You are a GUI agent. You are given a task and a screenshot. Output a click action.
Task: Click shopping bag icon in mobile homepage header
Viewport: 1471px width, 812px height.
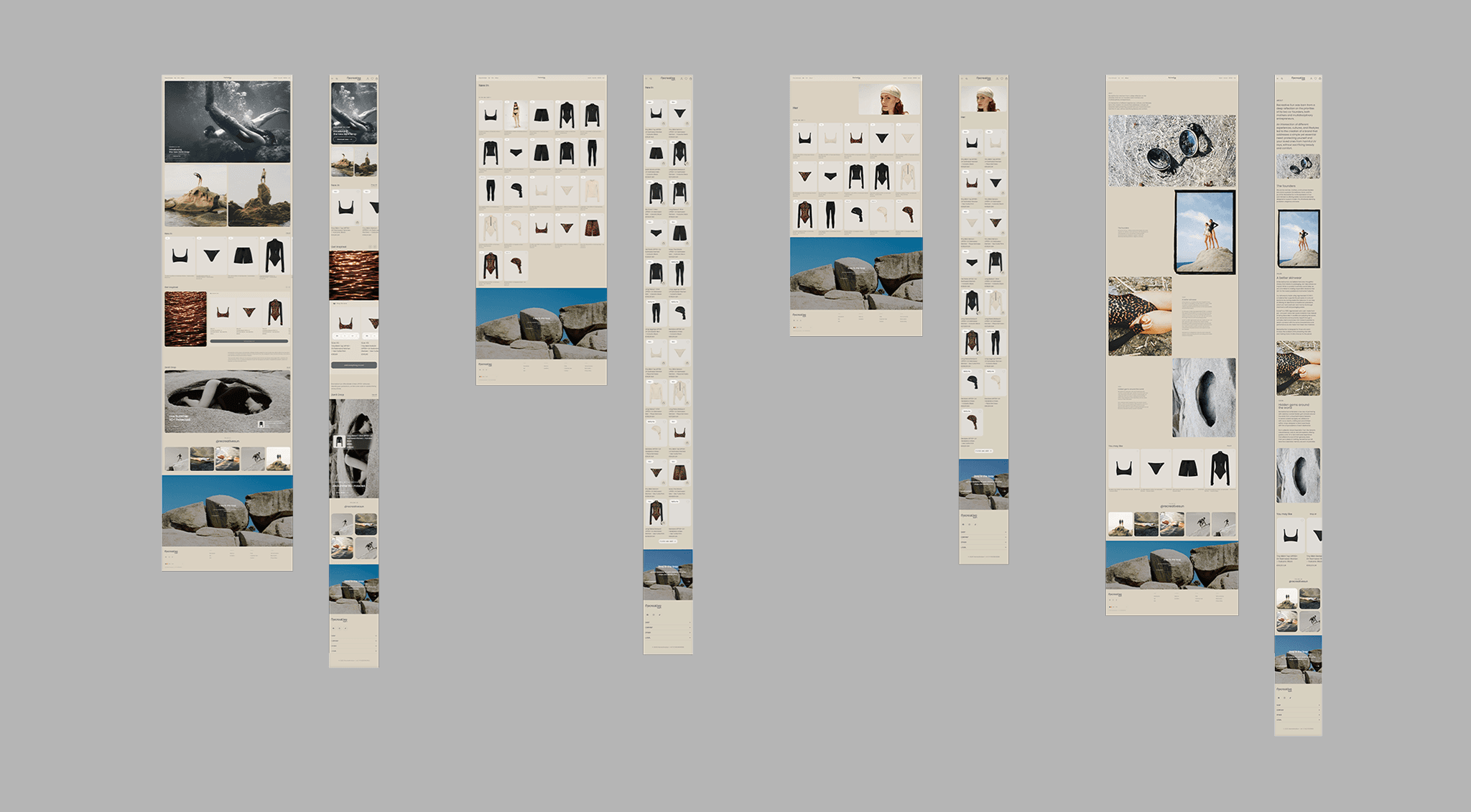[x=375, y=78]
